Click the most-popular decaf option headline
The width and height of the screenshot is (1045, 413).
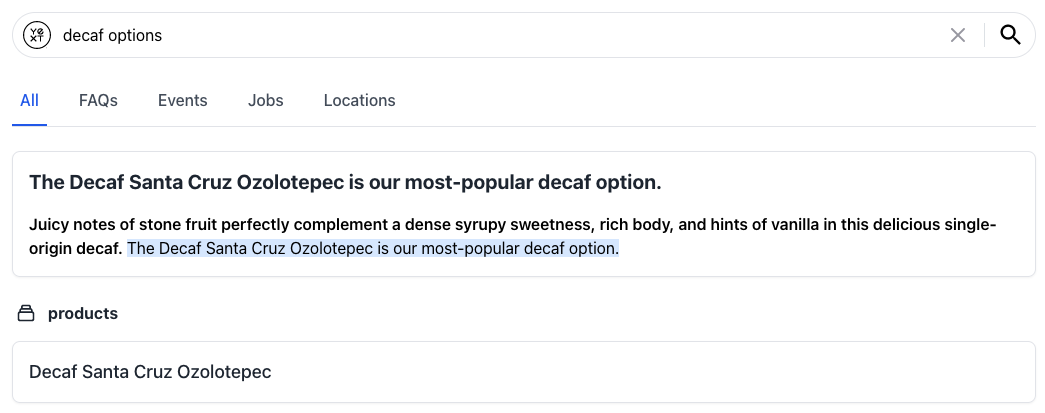[x=345, y=183]
